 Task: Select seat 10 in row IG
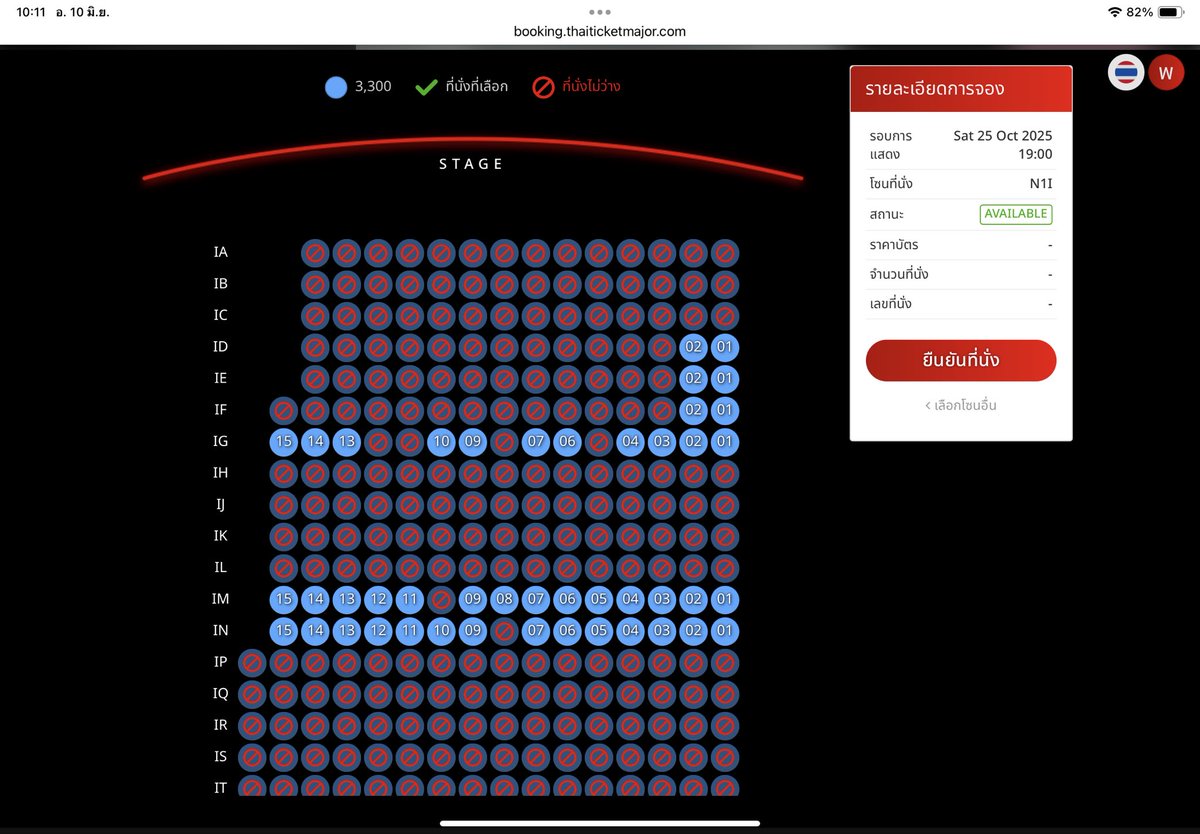tap(441, 442)
